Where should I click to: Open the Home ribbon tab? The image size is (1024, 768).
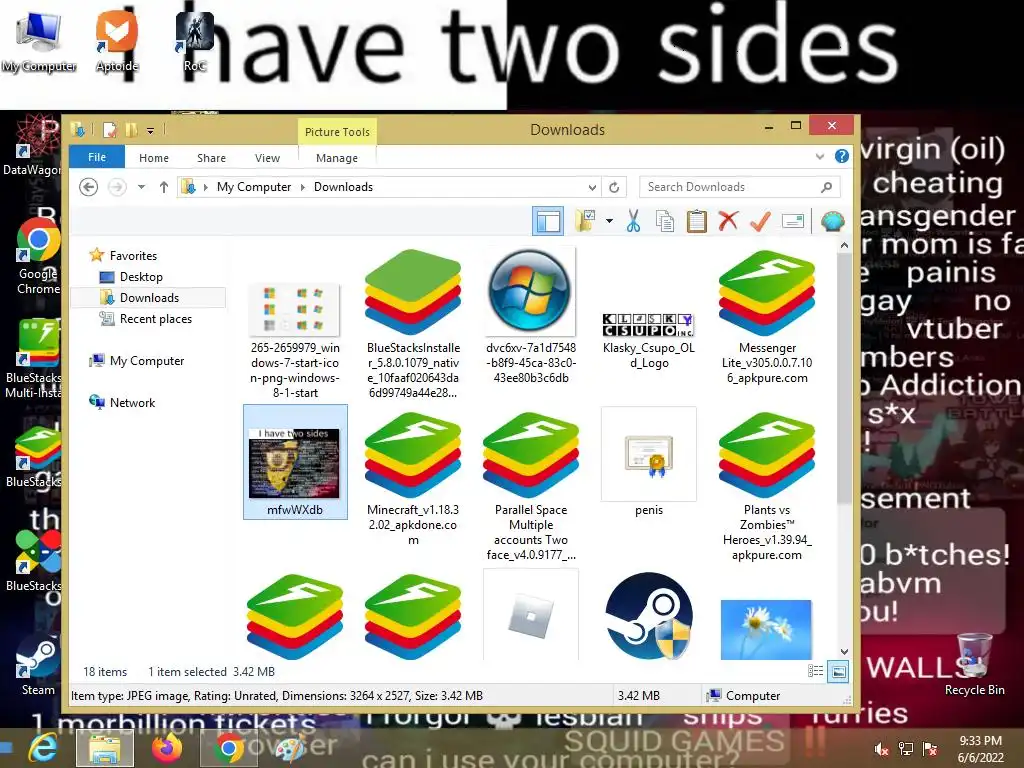click(153, 158)
